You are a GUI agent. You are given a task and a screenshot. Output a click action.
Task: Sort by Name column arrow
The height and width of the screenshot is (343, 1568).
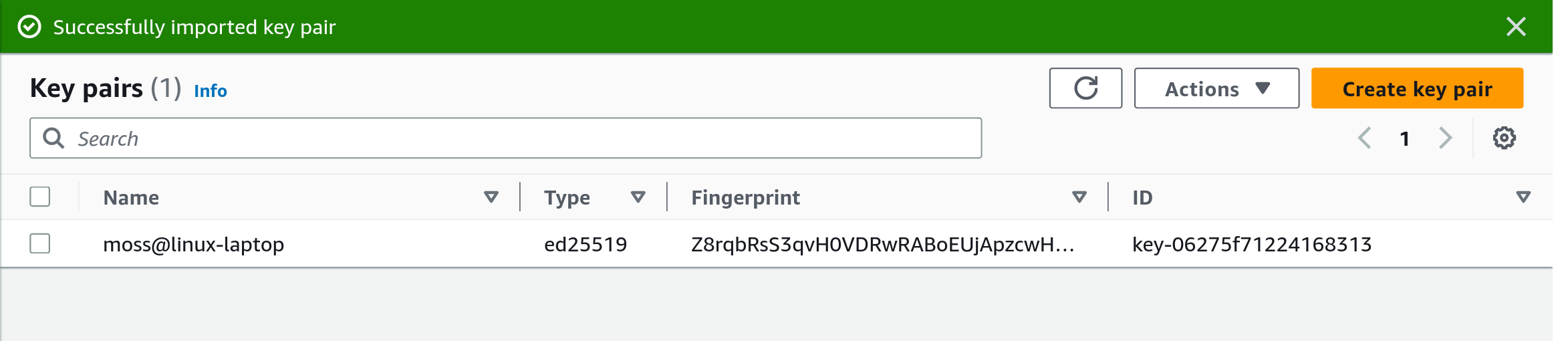click(x=491, y=197)
